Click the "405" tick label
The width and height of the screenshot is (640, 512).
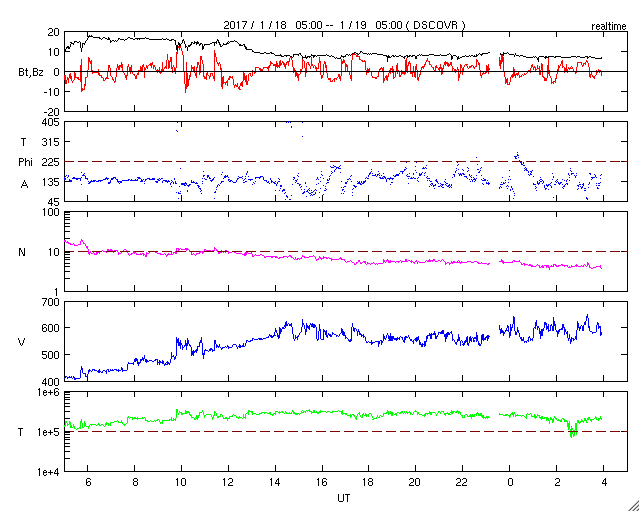tap(53, 122)
